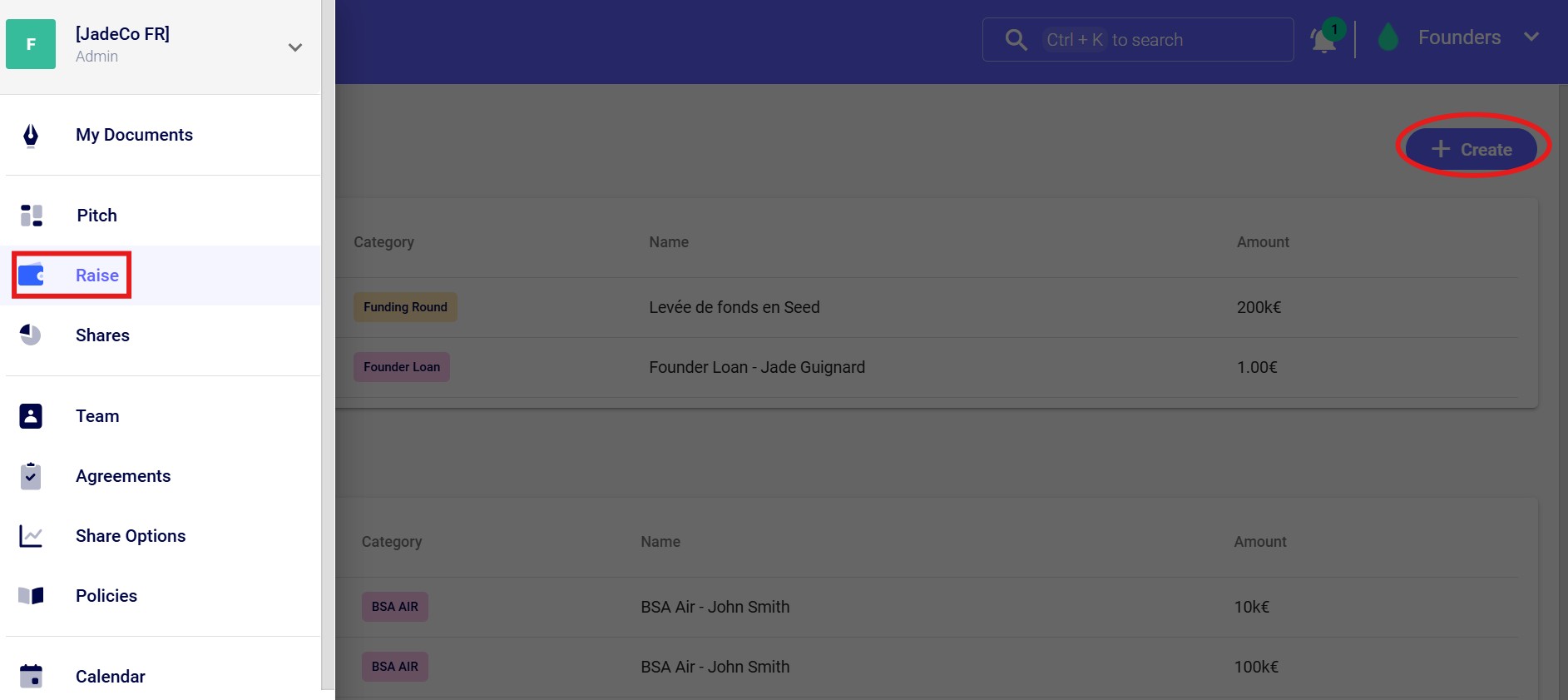1568x700 pixels.
Task: Click the Shares pie chart icon
Action: [31, 335]
